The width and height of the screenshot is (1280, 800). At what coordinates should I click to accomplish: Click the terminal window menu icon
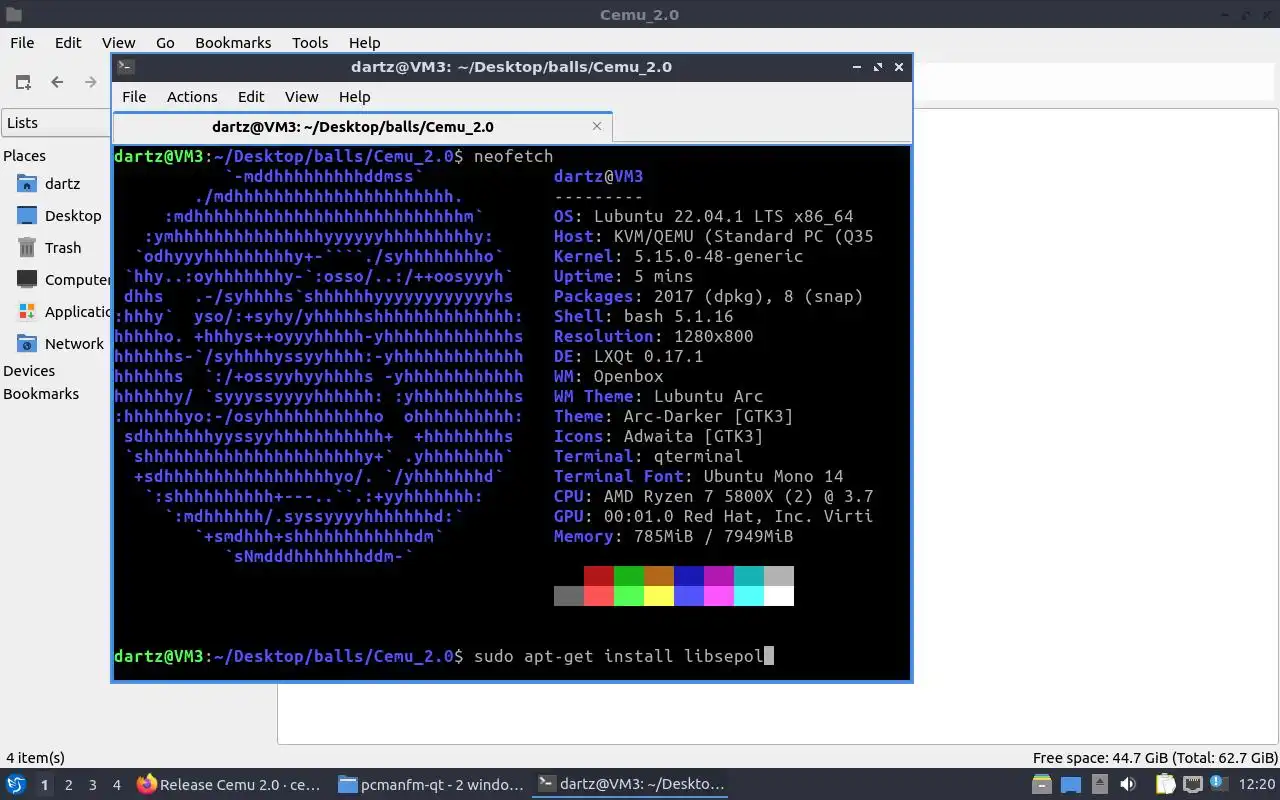click(x=125, y=67)
